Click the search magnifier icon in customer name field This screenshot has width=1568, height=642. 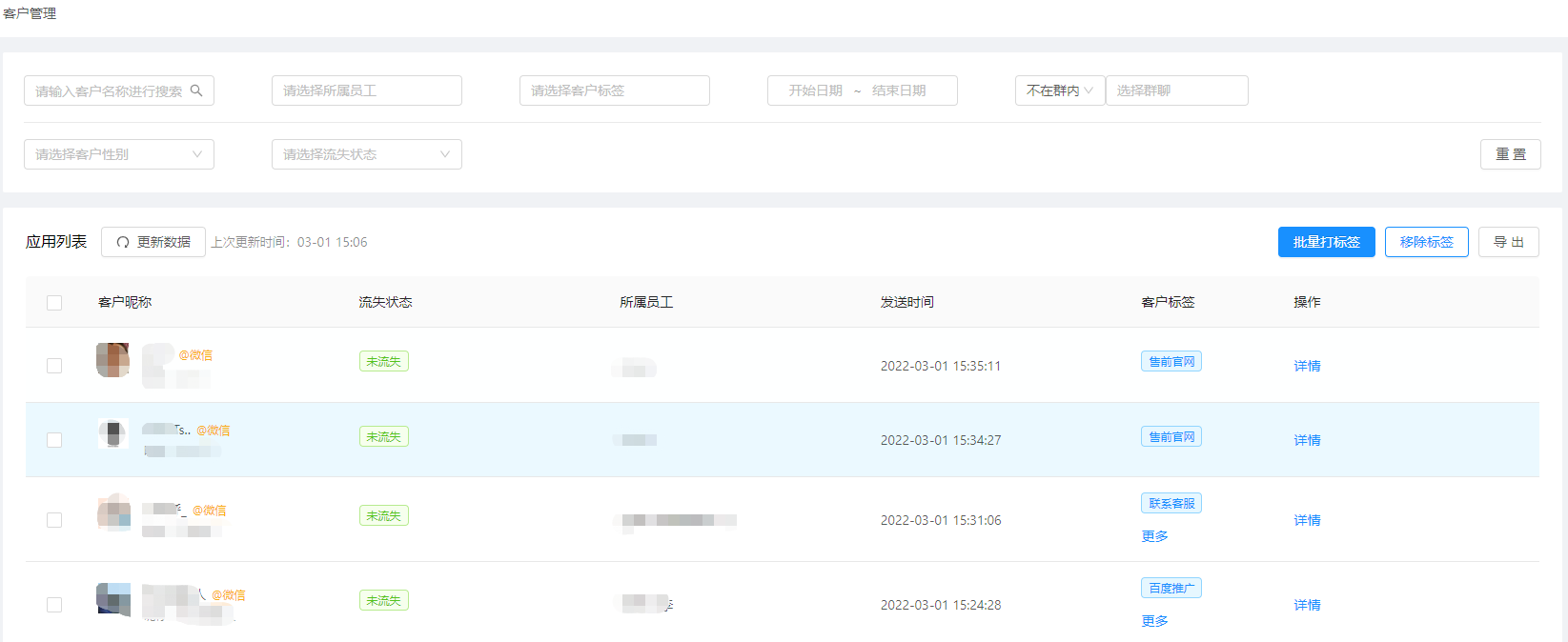(x=196, y=90)
